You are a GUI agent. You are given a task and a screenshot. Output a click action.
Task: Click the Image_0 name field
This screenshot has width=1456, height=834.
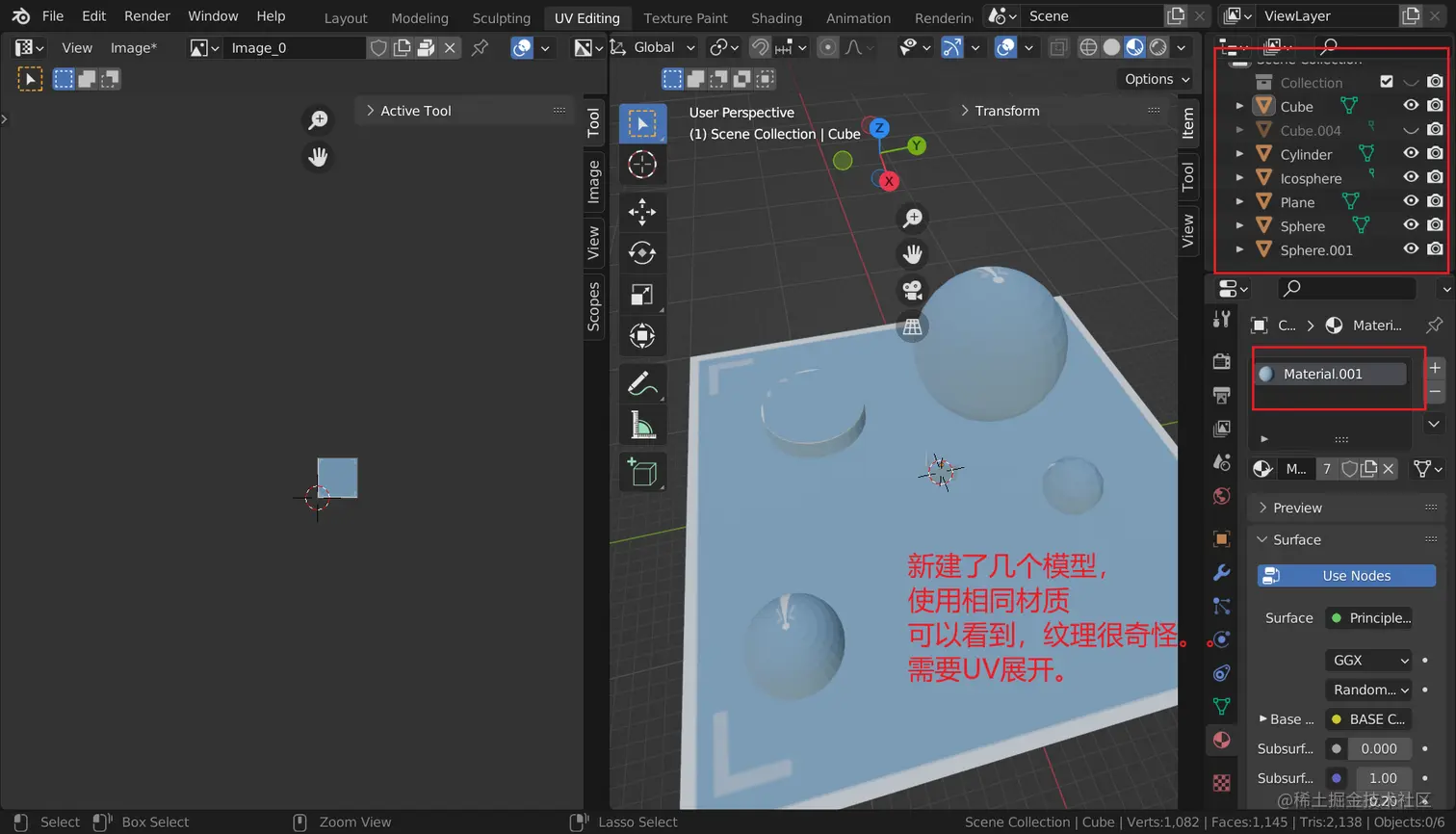pos(294,47)
